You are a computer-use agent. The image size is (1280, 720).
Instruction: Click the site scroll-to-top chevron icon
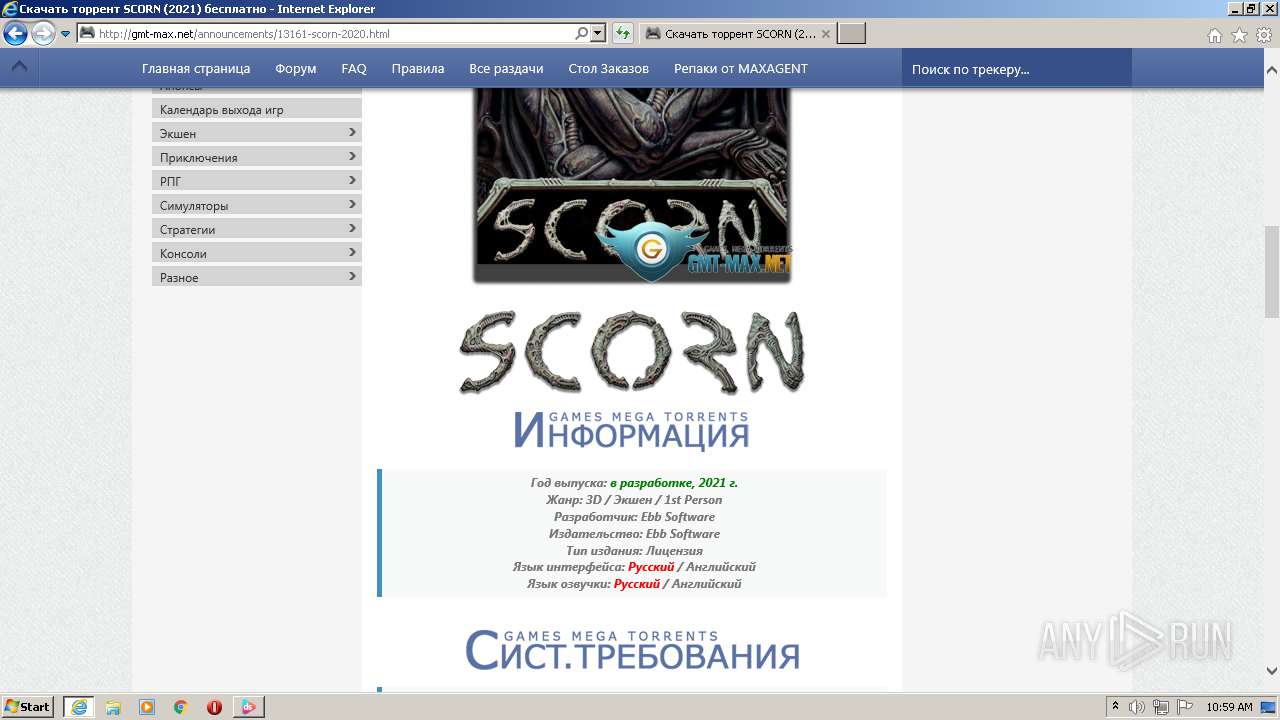19,68
